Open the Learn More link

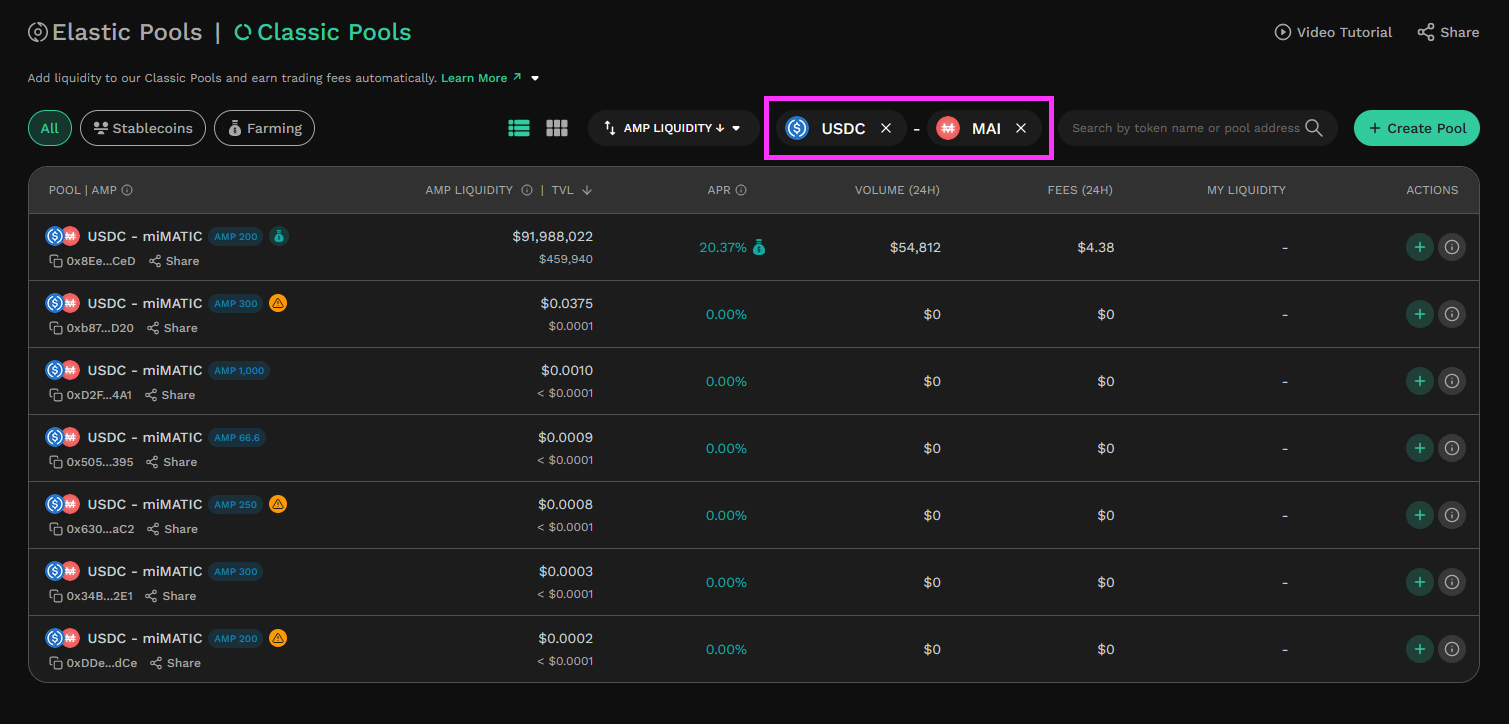pos(481,78)
